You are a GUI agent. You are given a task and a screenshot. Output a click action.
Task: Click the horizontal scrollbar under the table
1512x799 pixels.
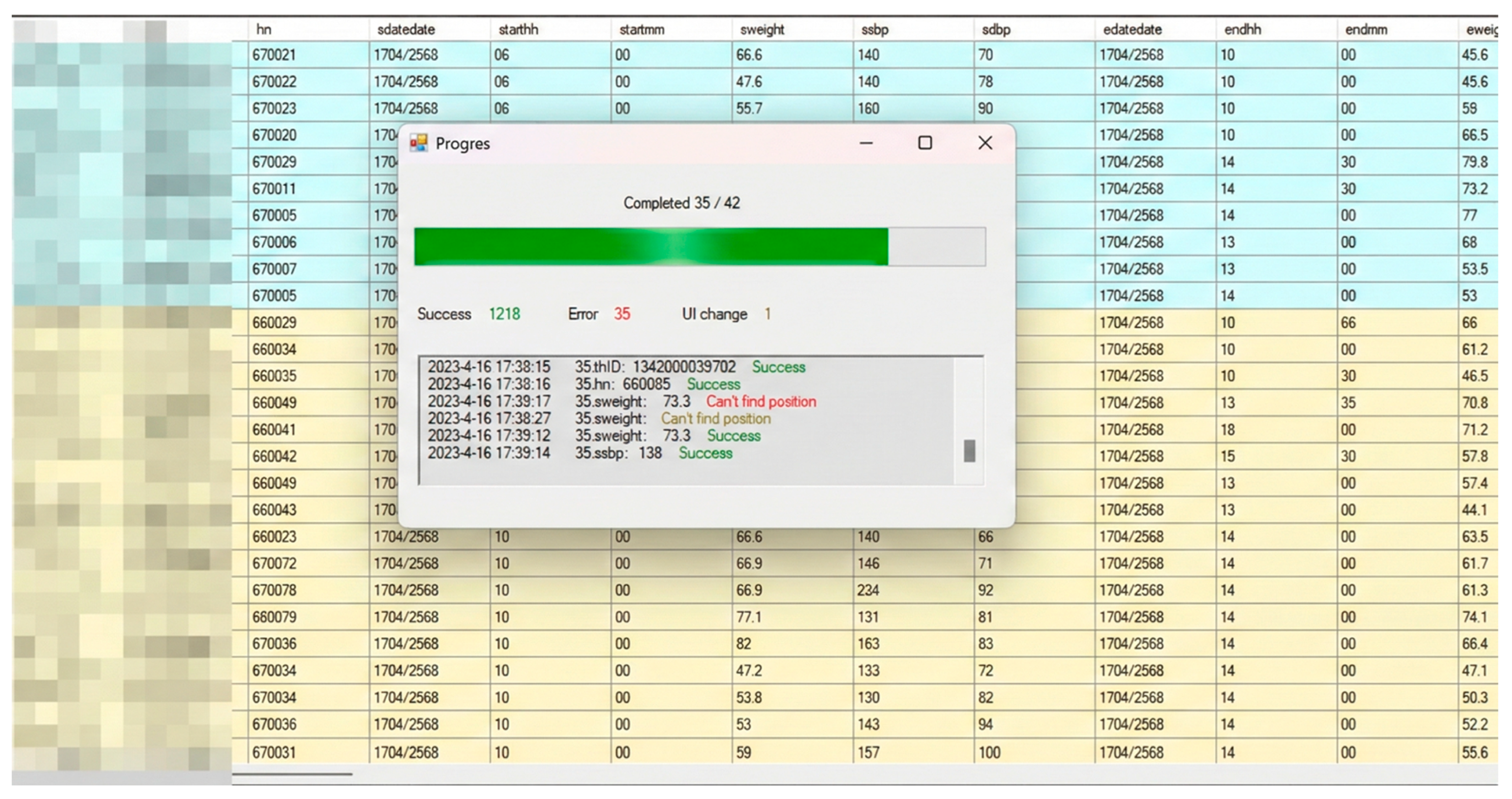292,774
